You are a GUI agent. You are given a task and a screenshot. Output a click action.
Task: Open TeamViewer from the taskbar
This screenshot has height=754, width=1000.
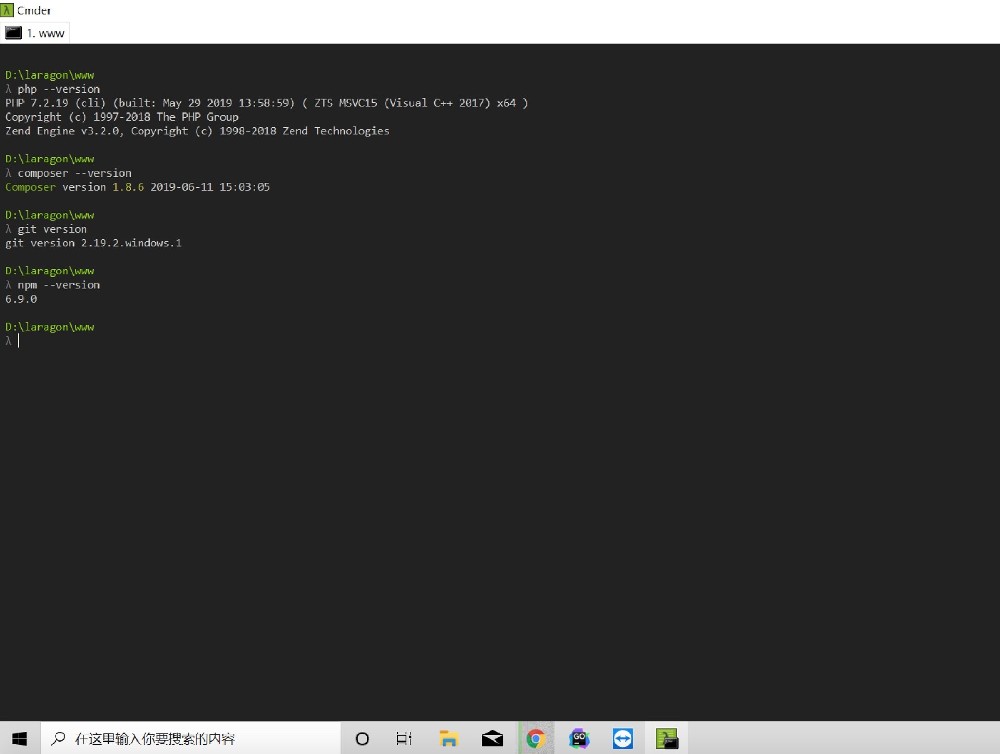coord(623,739)
